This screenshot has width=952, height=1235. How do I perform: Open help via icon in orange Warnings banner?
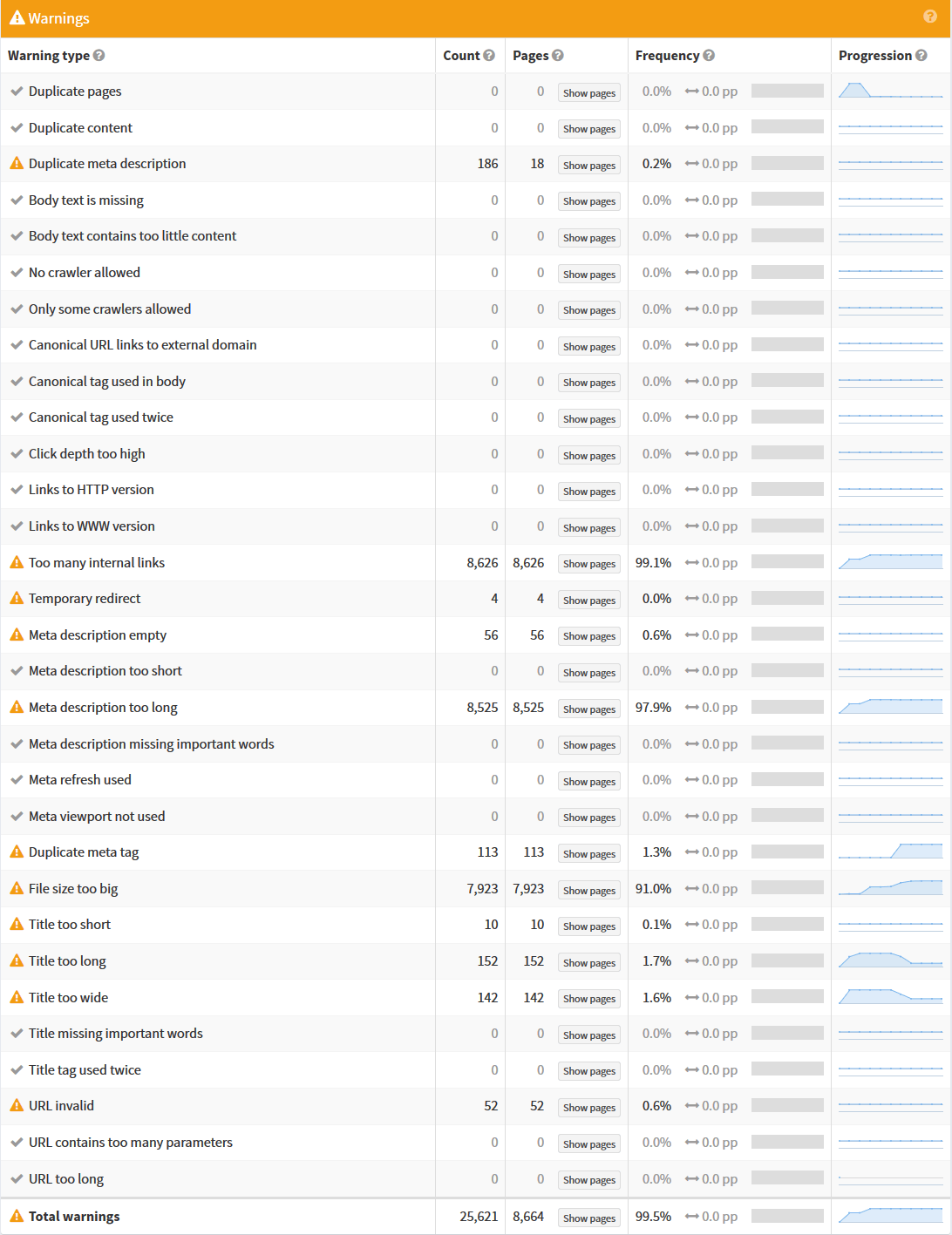(930, 17)
